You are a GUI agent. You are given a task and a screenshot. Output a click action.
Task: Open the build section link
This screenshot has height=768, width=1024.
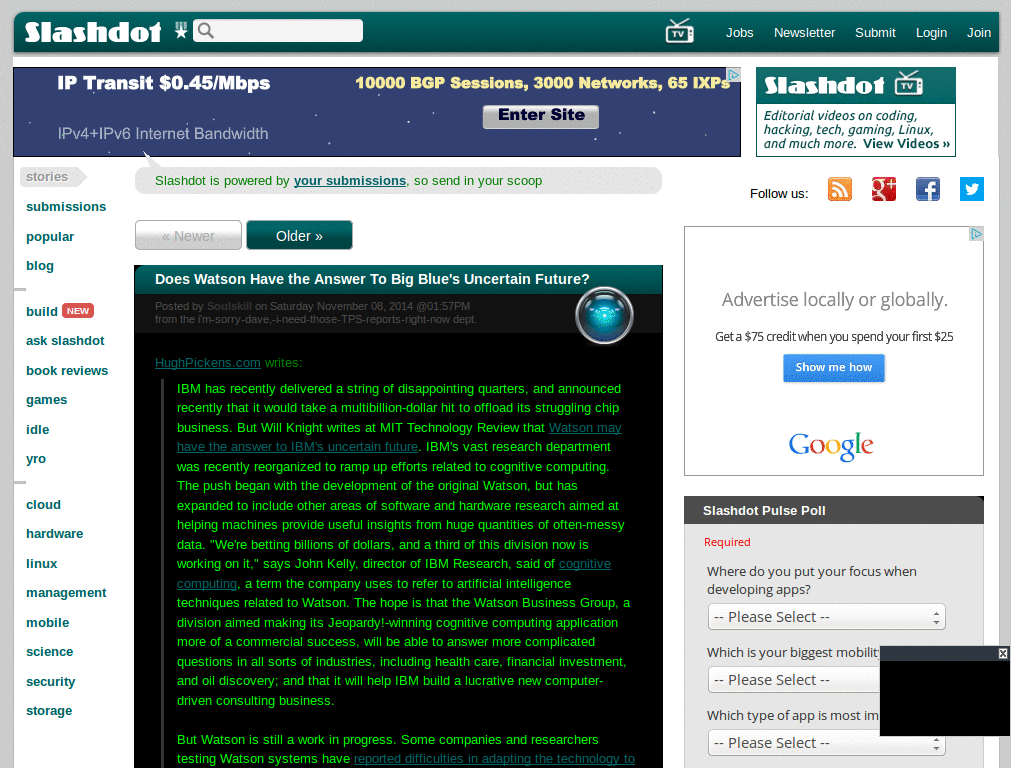click(x=42, y=312)
